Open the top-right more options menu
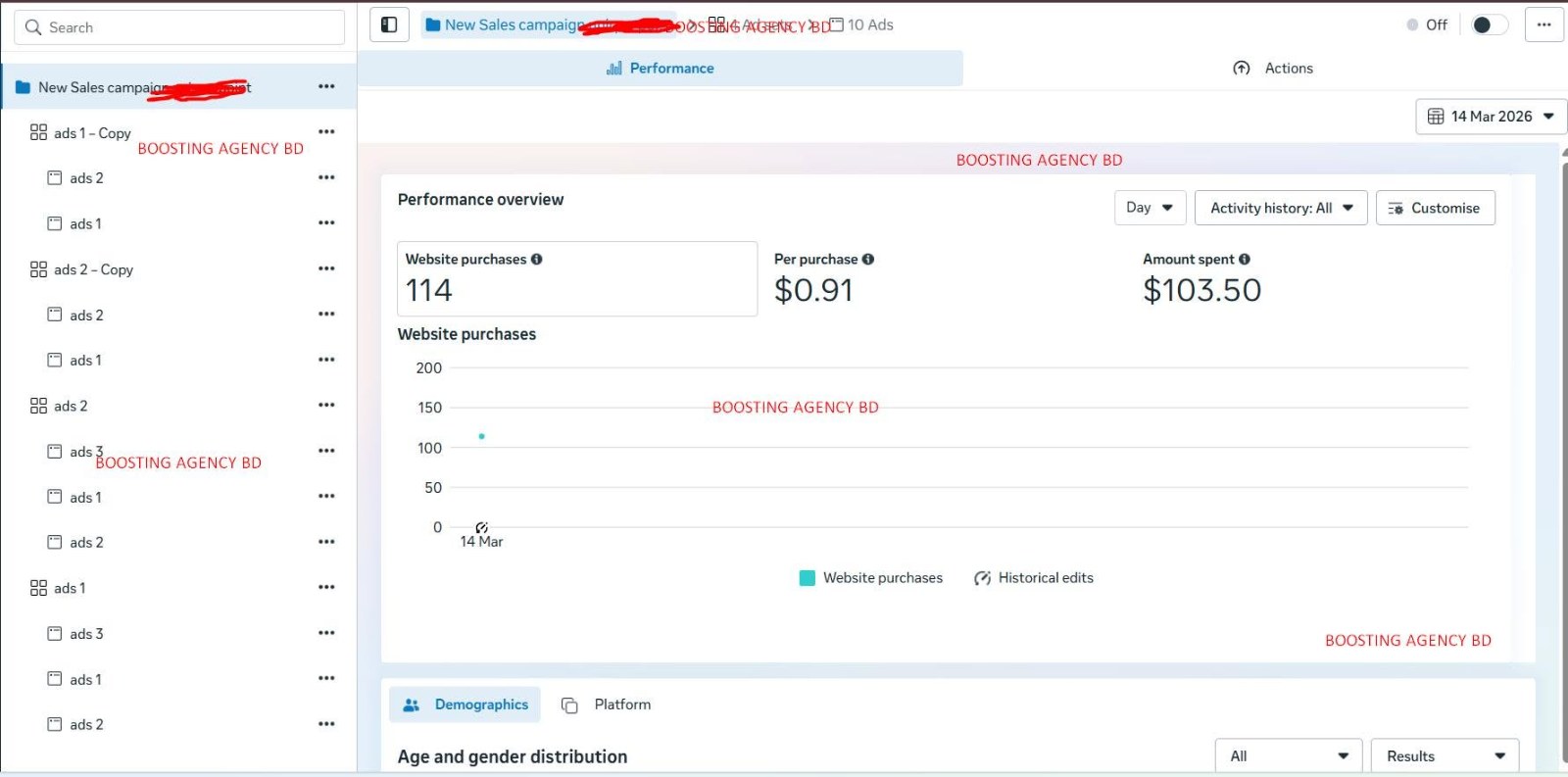1568x777 pixels. point(1543,24)
